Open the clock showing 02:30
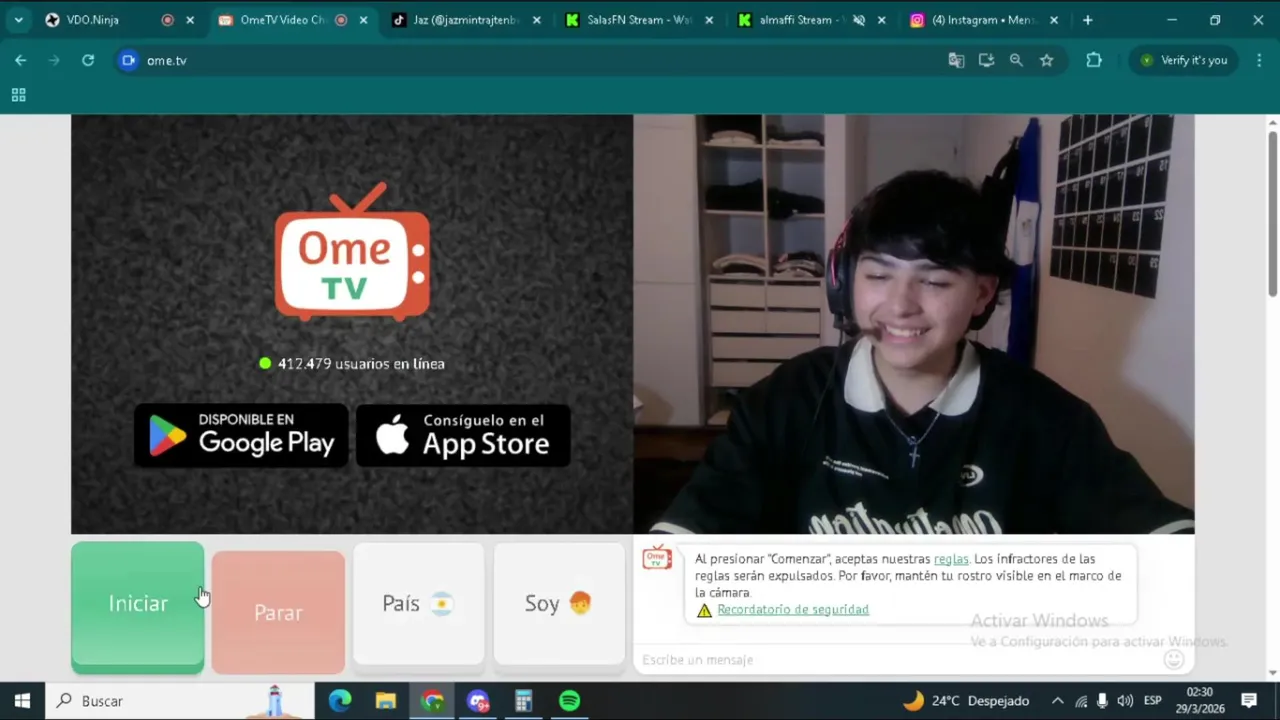1280x720 pixels. [x=1200, y=700]
